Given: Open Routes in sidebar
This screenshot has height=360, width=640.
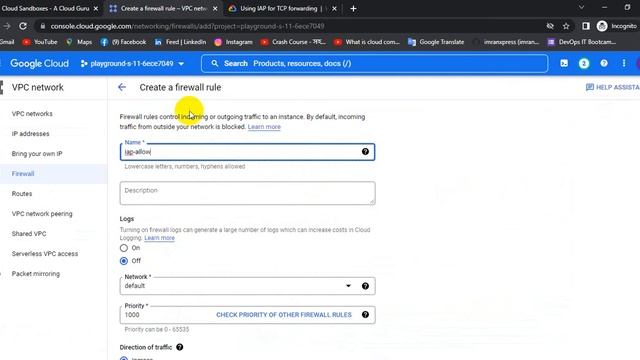Looking at the screenshot, I should (x=22, y=194).
